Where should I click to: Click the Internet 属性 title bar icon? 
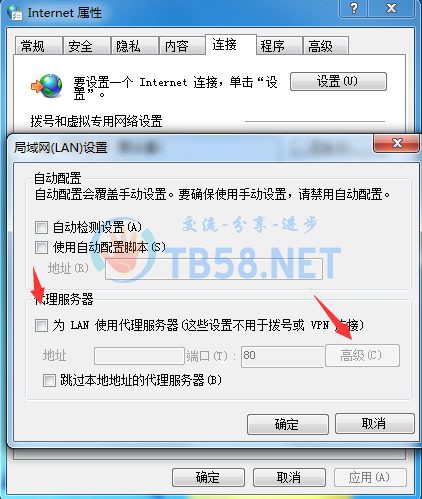point(15,13)
